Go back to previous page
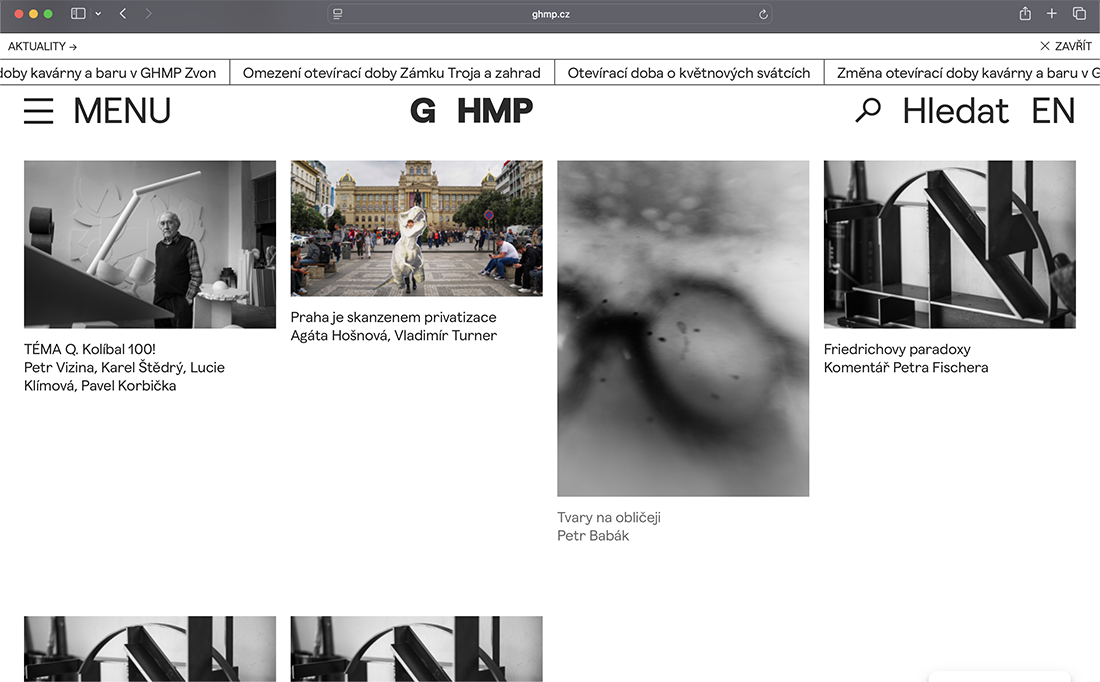Screen dimensions: 1100x682 123,14
